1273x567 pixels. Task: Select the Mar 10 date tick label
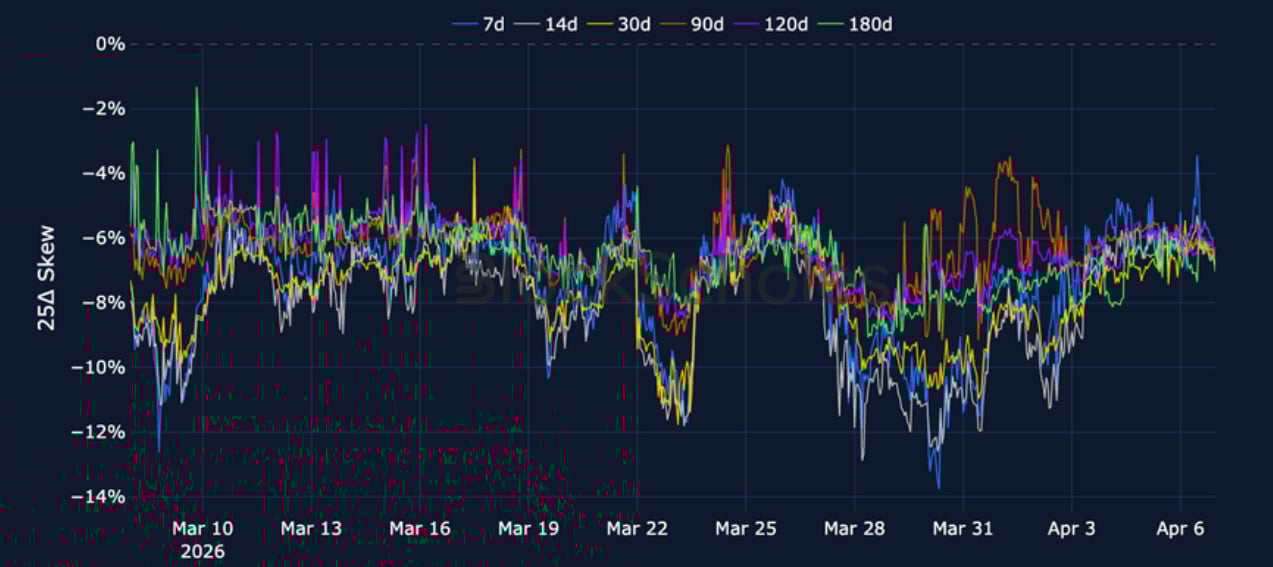(203, 528)
